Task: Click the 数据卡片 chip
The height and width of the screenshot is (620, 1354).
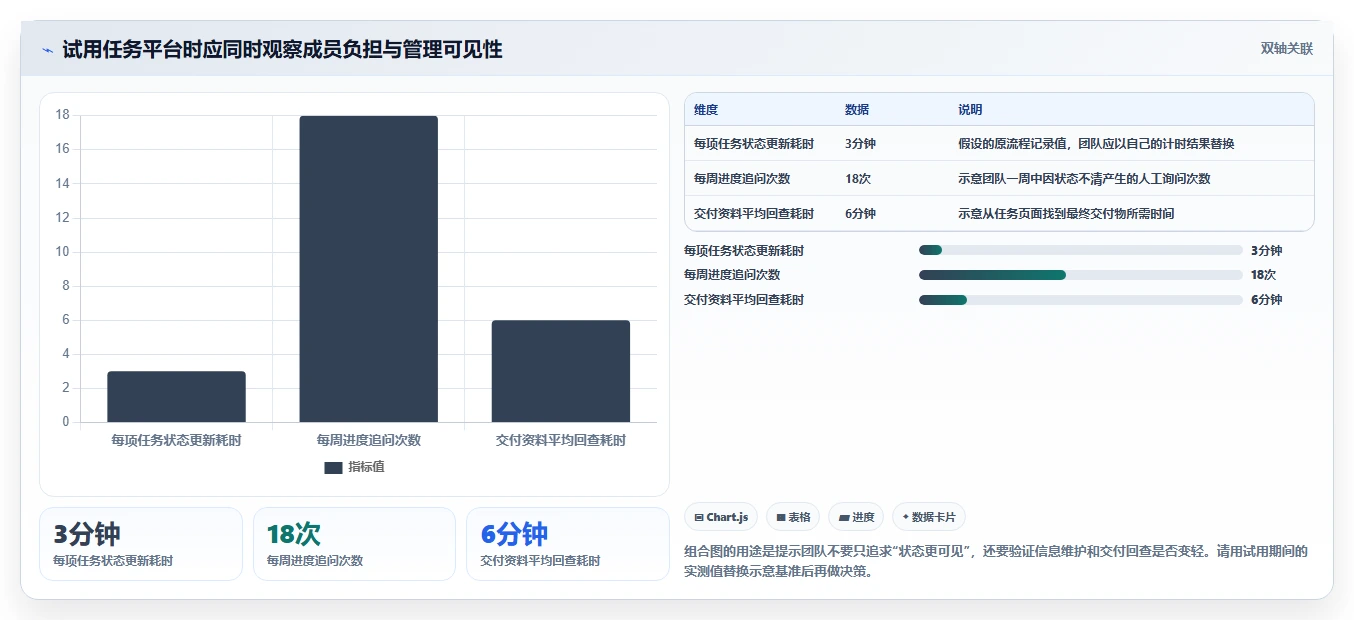Action: click(929, 517)
